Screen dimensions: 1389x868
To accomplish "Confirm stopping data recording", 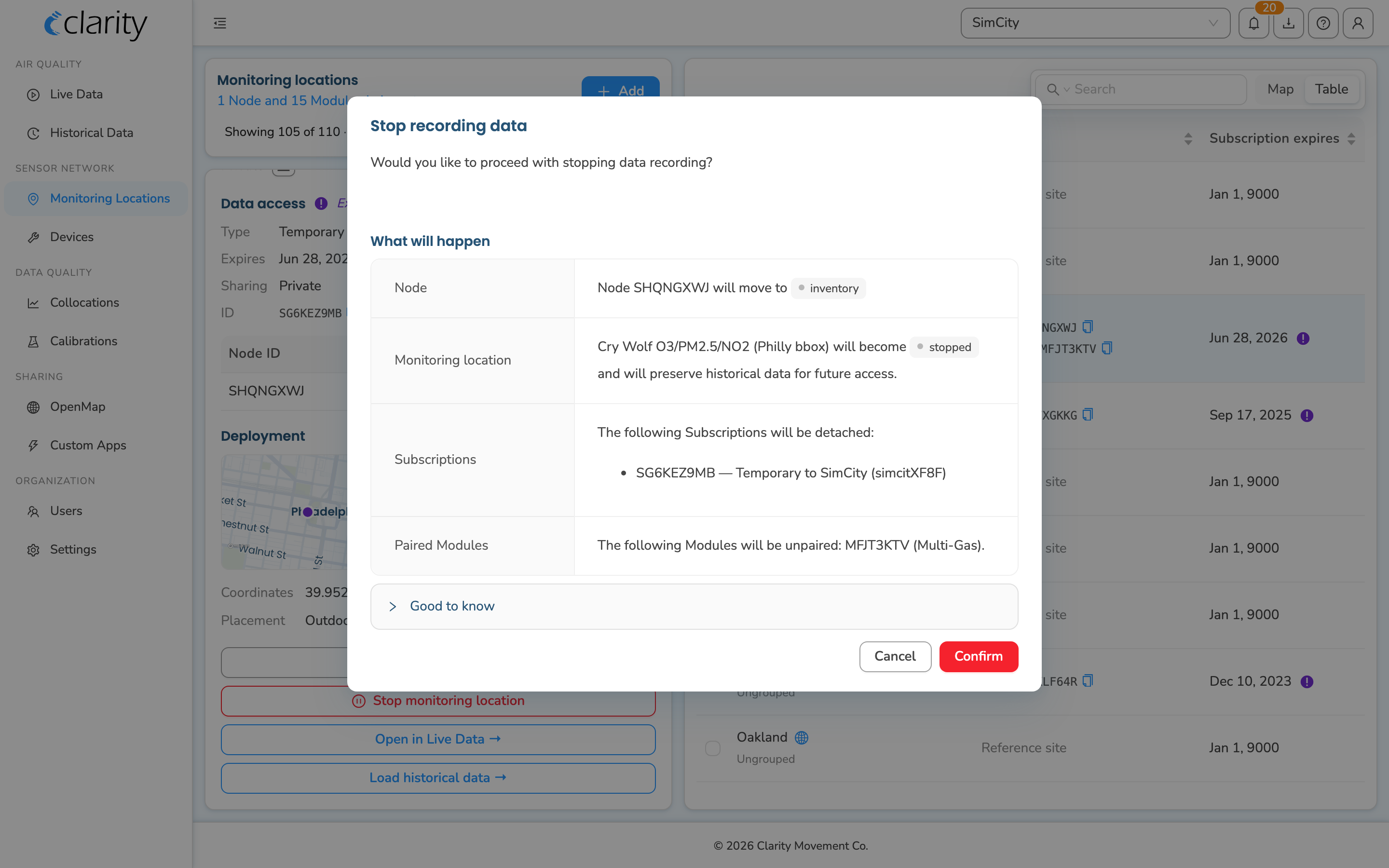I will coord(978,657).
